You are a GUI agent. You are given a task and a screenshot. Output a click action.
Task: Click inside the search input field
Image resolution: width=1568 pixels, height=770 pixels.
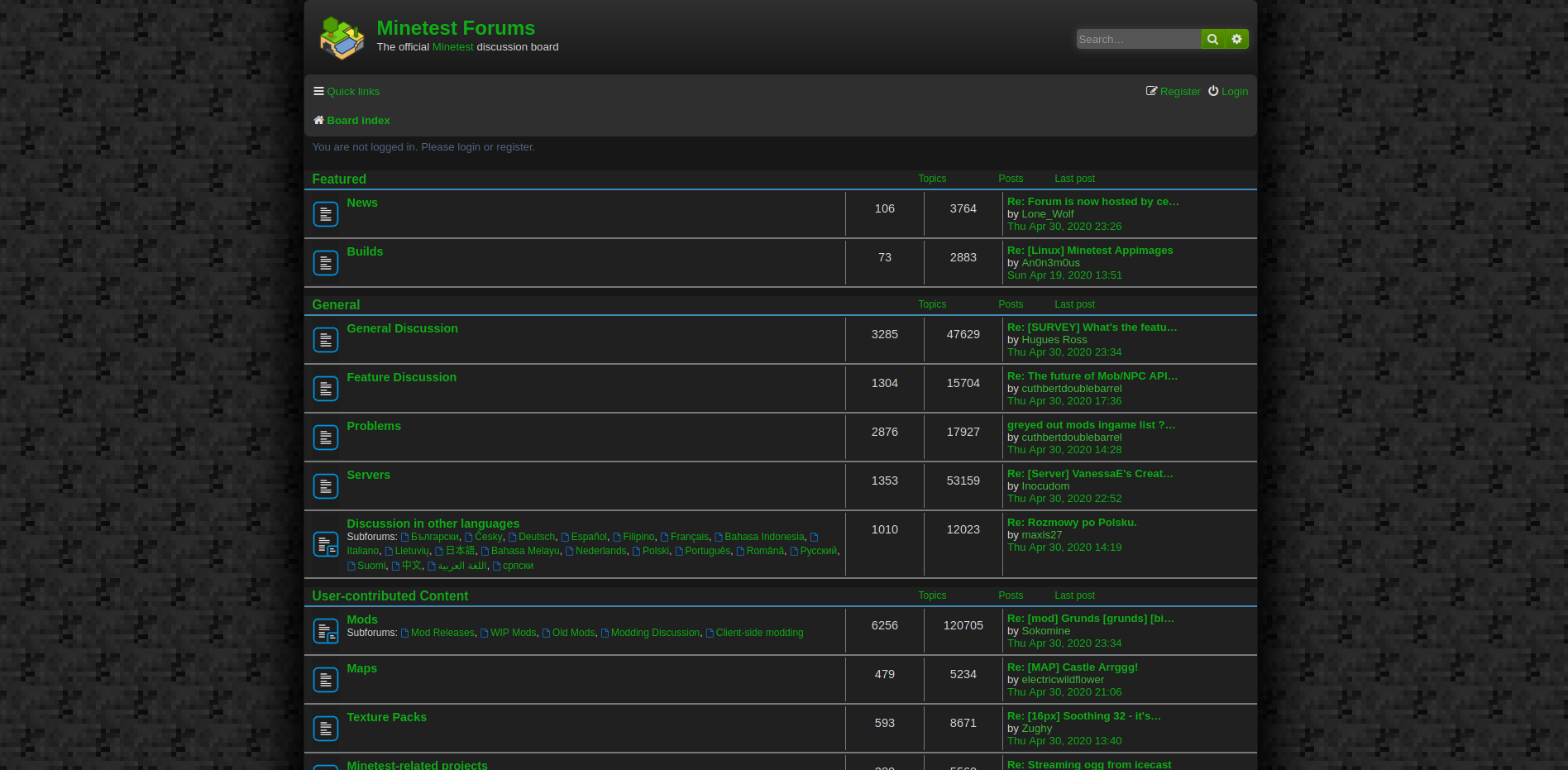1139,39
